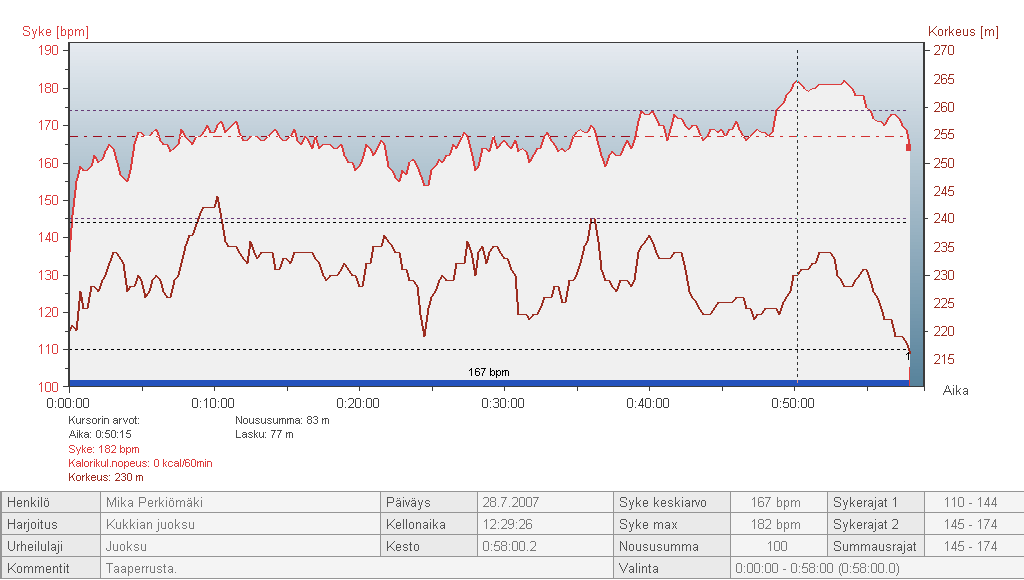Click the 0:50:00 time axis label
The image size is (1024, 580).
(x=792, y=404)
